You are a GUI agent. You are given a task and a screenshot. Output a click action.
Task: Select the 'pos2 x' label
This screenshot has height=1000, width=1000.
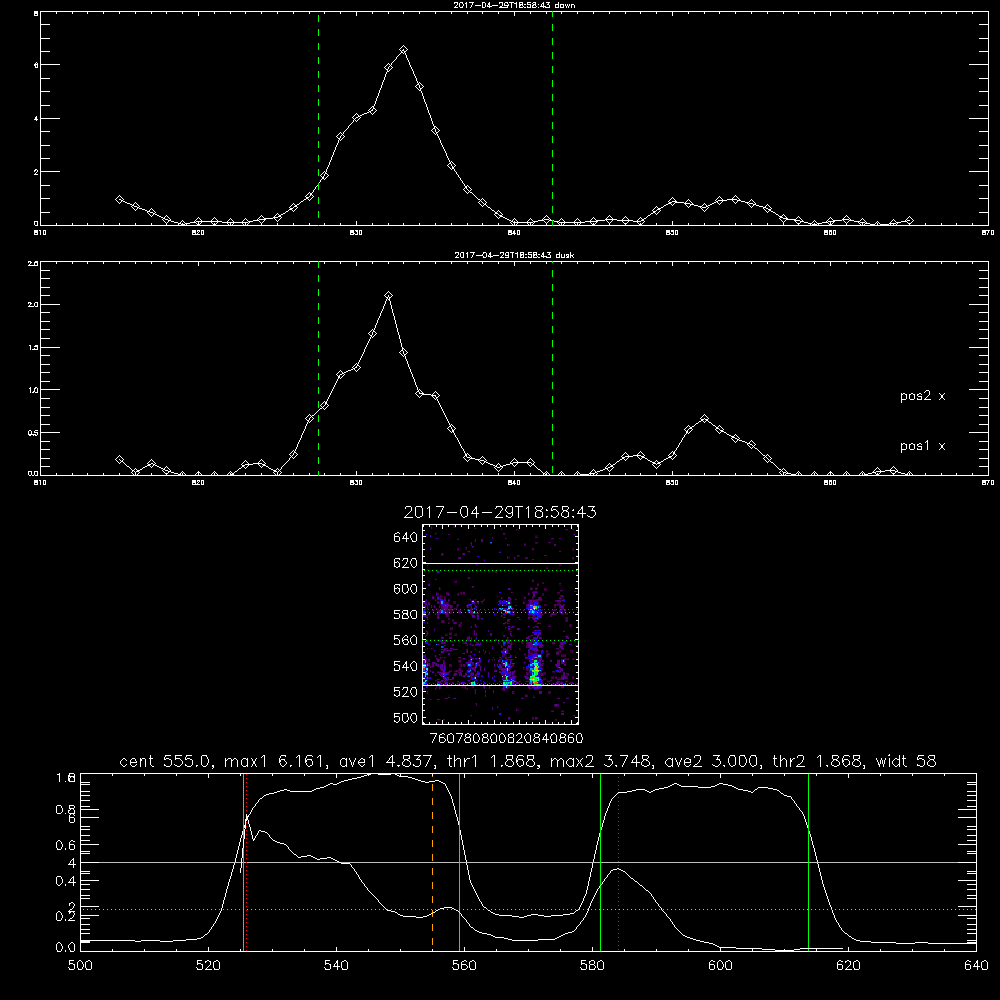coord(922,396)
